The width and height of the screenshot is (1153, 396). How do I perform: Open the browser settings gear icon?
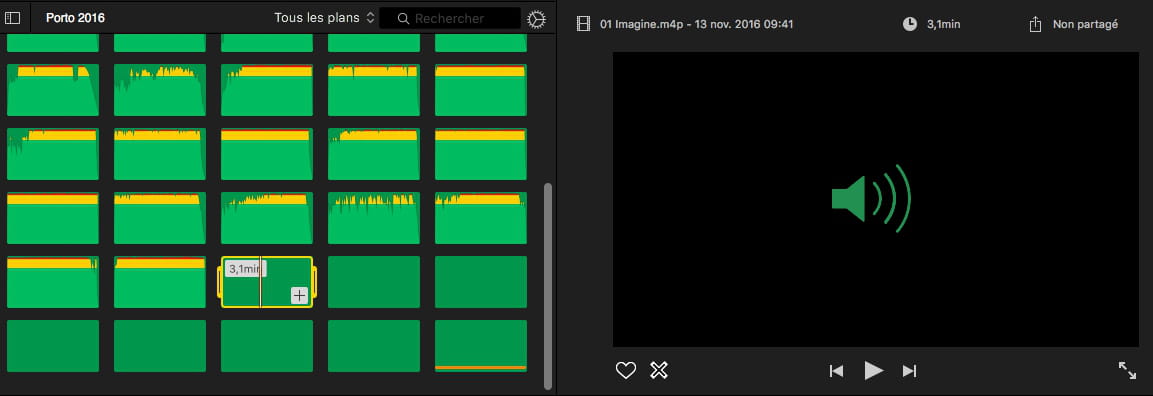537,19
